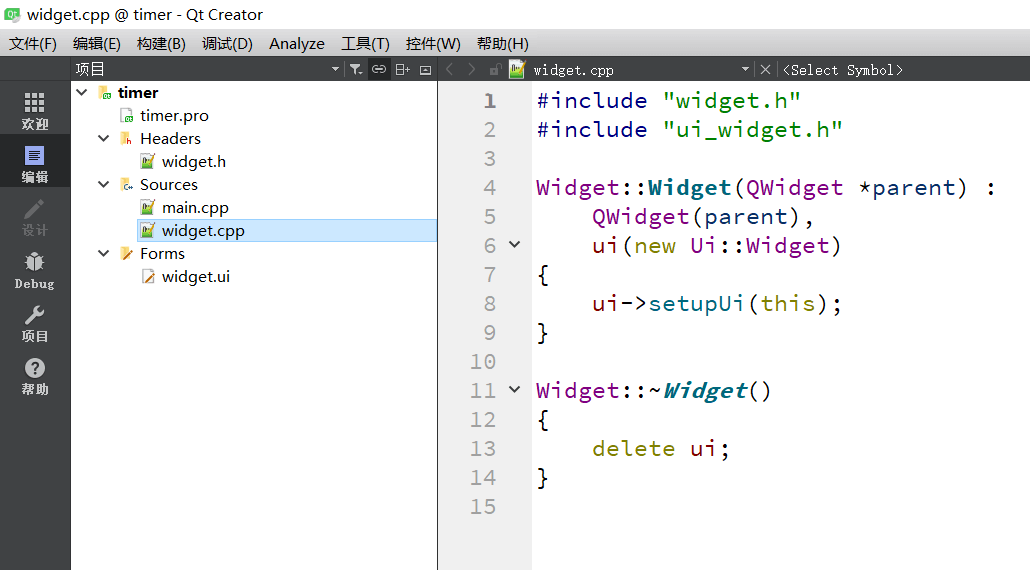Click the filter tree icon
Image resolution: width=1030 pixels, height=570 pixels.
click(355, 69)
